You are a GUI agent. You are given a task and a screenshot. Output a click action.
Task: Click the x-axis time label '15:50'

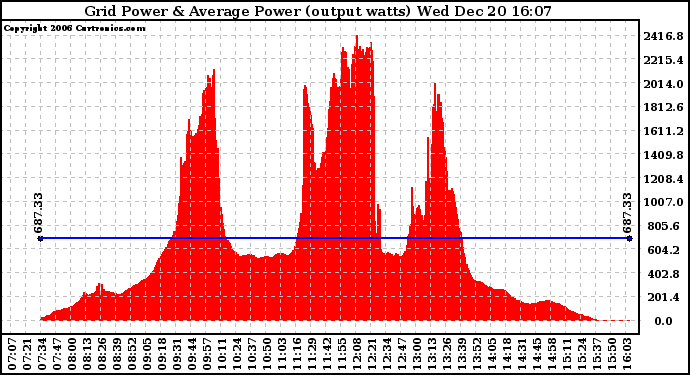[612, 354]
